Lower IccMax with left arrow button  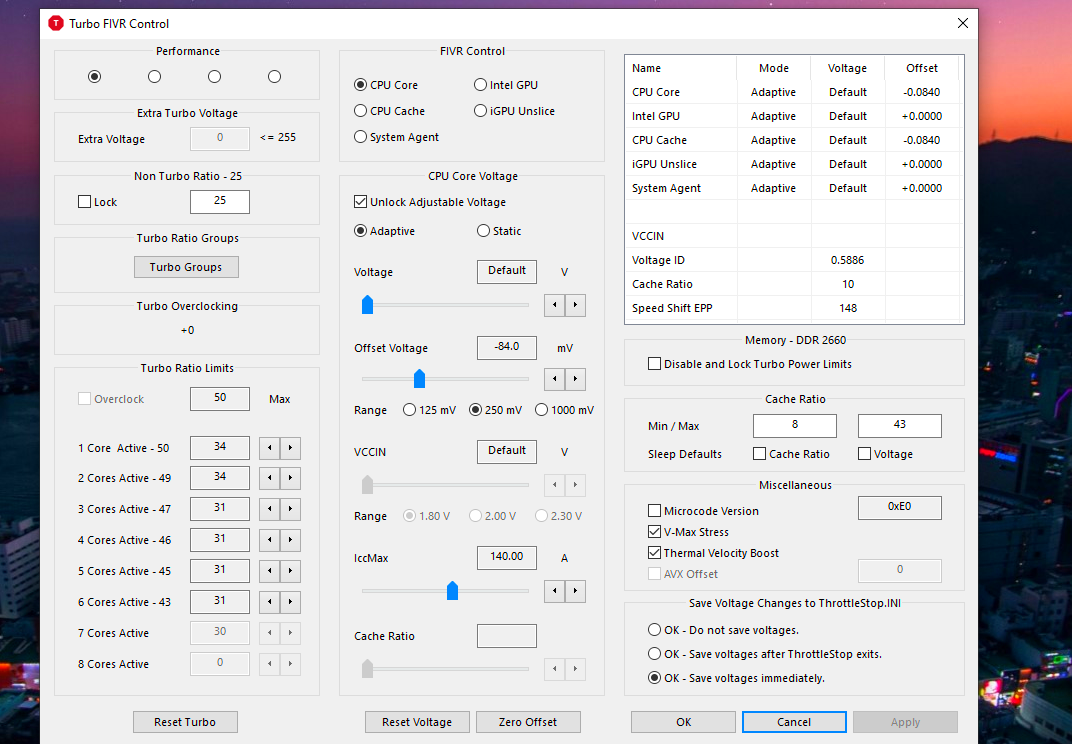(x=554, y=591)
